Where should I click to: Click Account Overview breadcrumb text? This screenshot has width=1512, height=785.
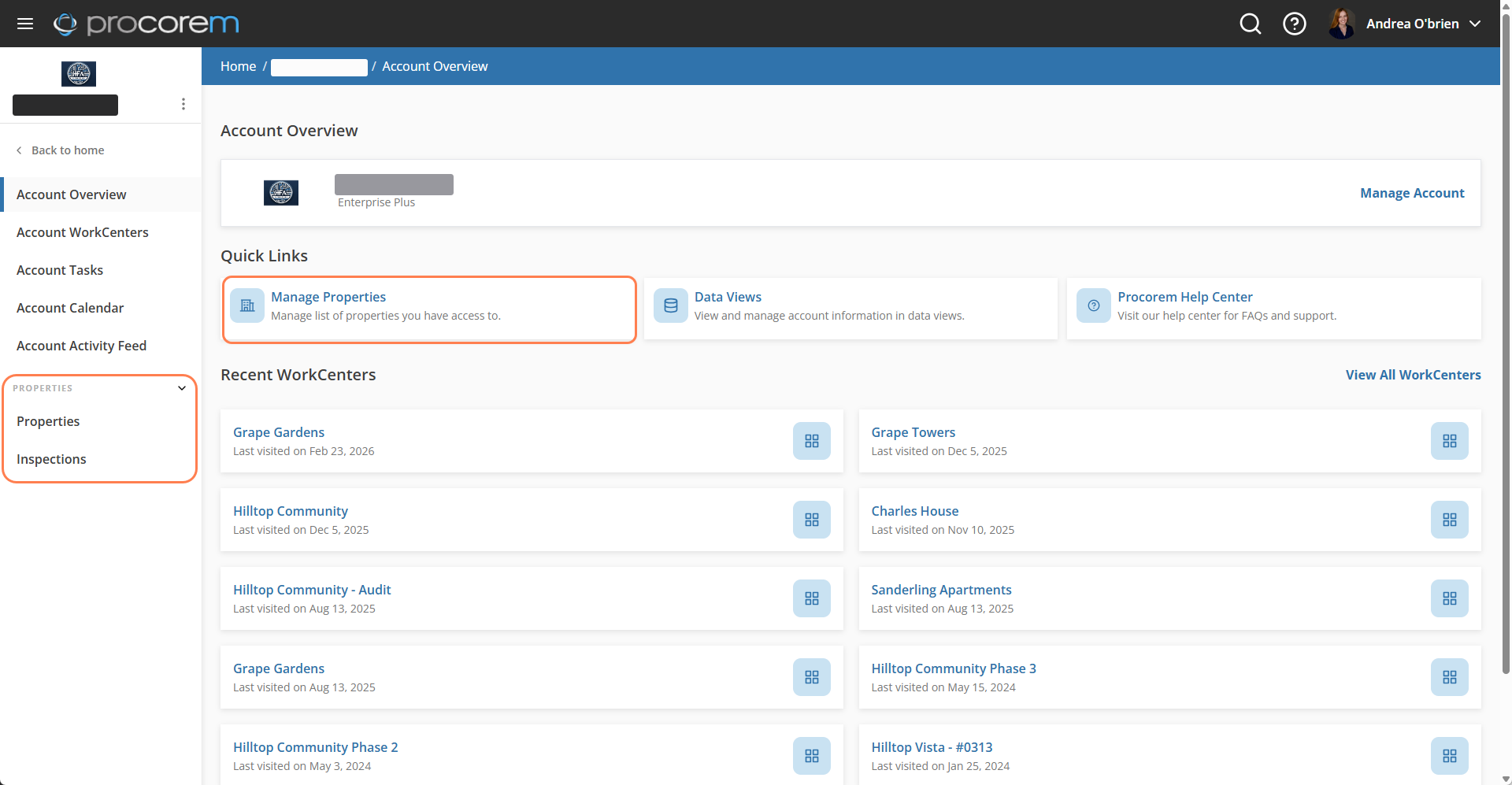tap(435, 66)
